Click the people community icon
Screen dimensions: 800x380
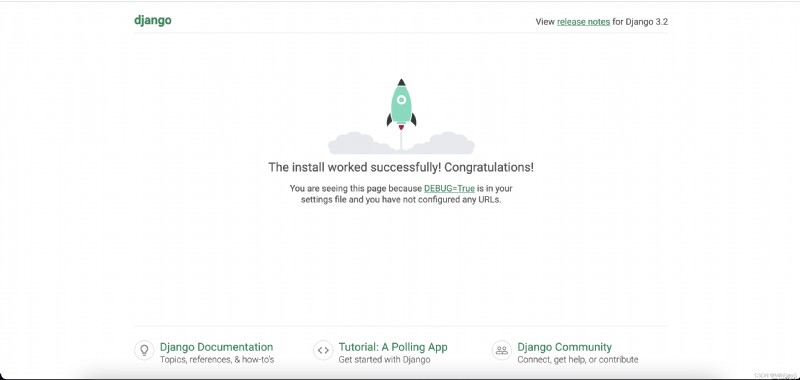502,350
